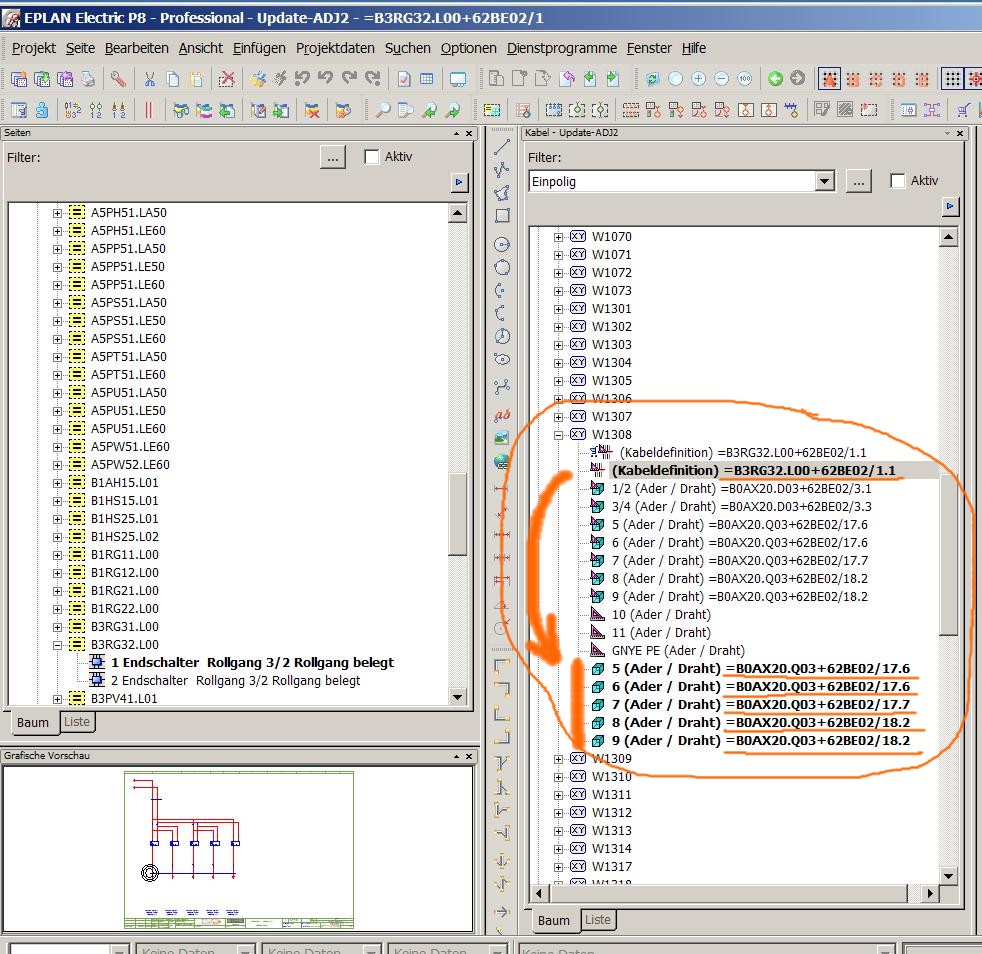This screenshot has width=982, height=954.
Task: Click the copy icon in toolbar
Action: click(173, 79)
